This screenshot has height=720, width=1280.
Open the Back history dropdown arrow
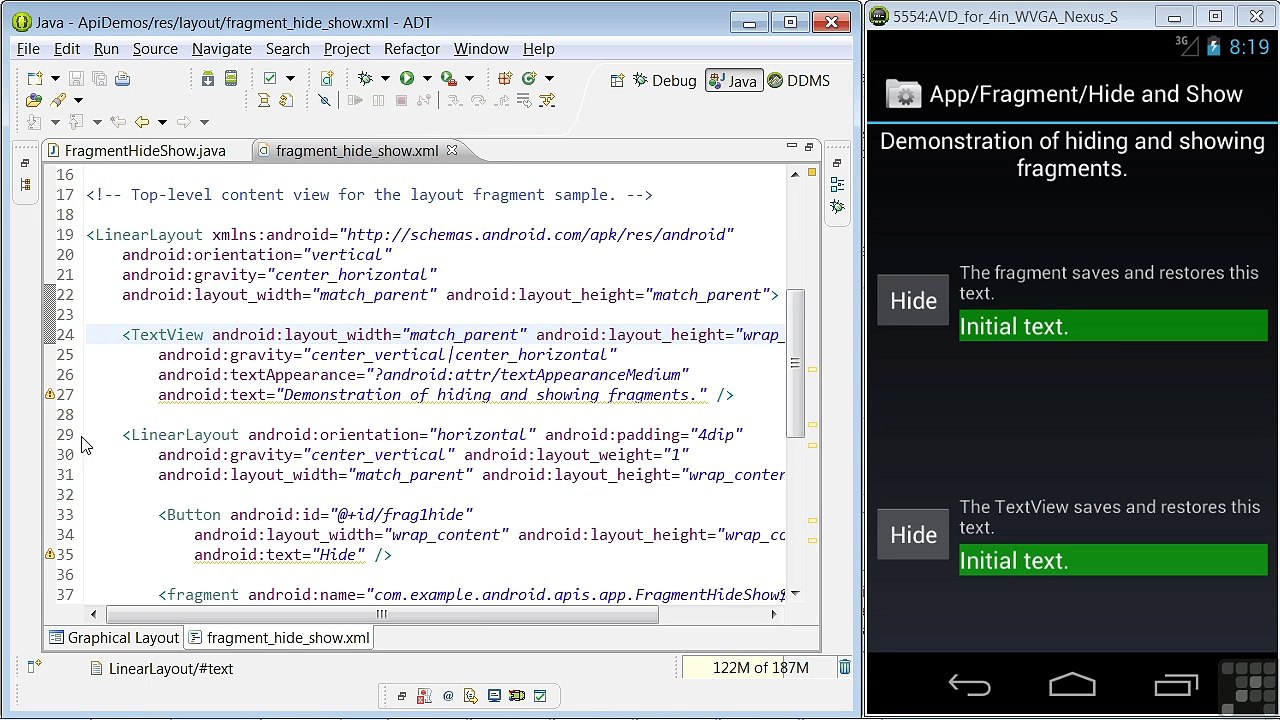(162, 122)
